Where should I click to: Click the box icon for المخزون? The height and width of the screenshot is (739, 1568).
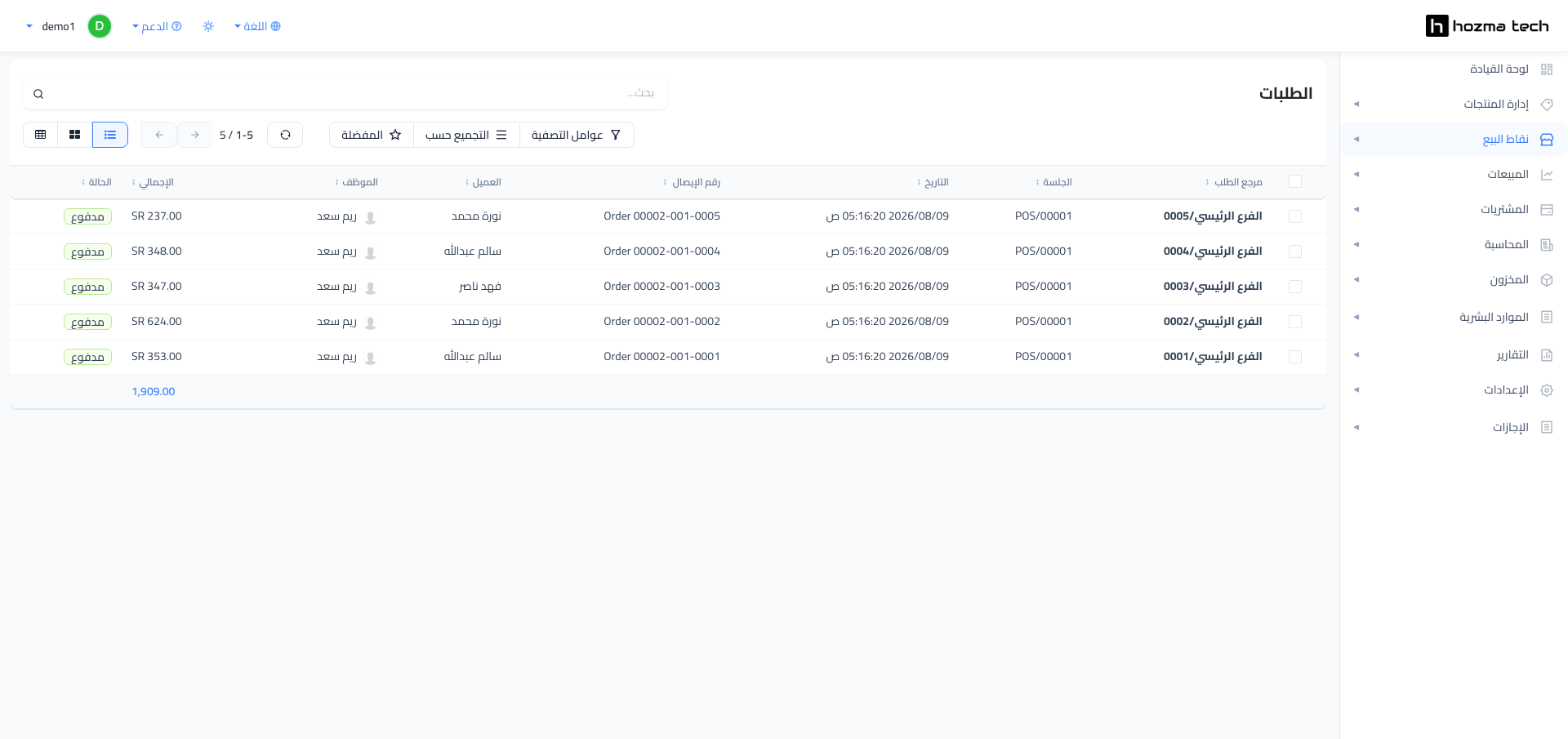coord(1546,280)
